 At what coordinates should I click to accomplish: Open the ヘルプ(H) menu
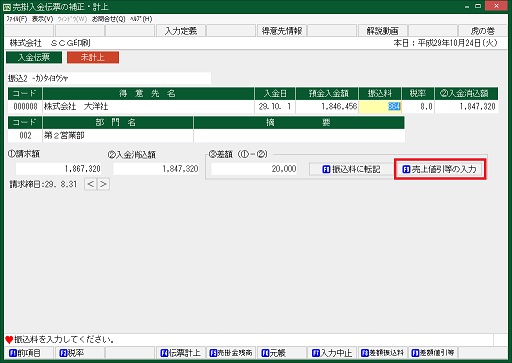pos(141,19)
